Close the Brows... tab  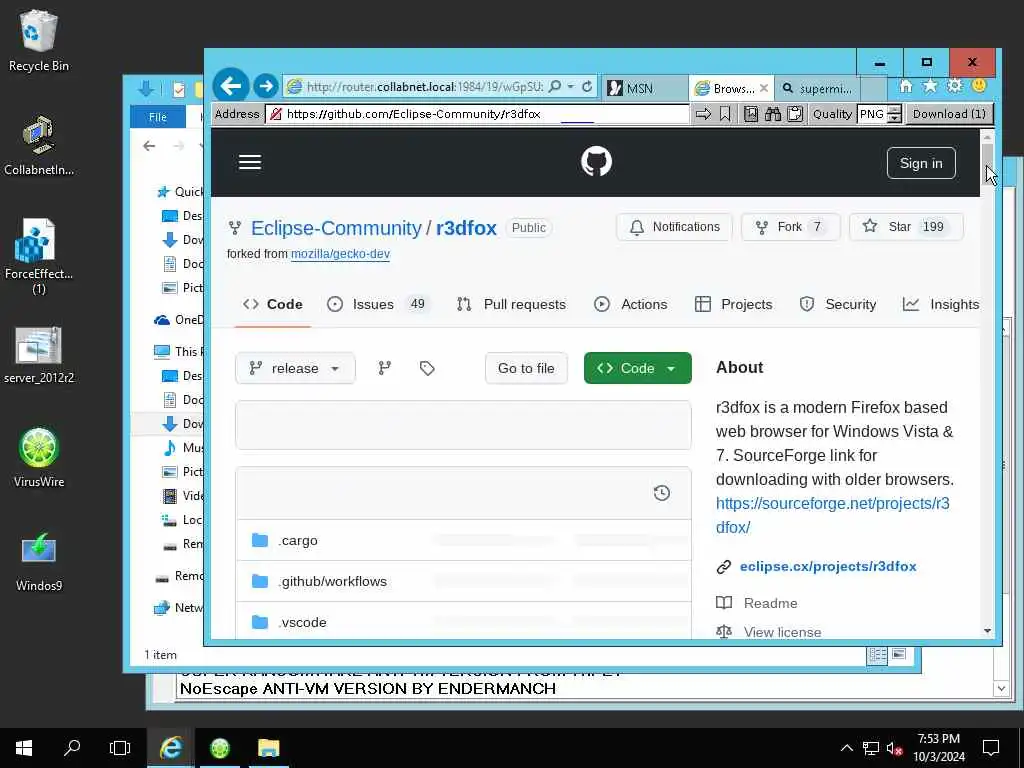coord(763,88)
